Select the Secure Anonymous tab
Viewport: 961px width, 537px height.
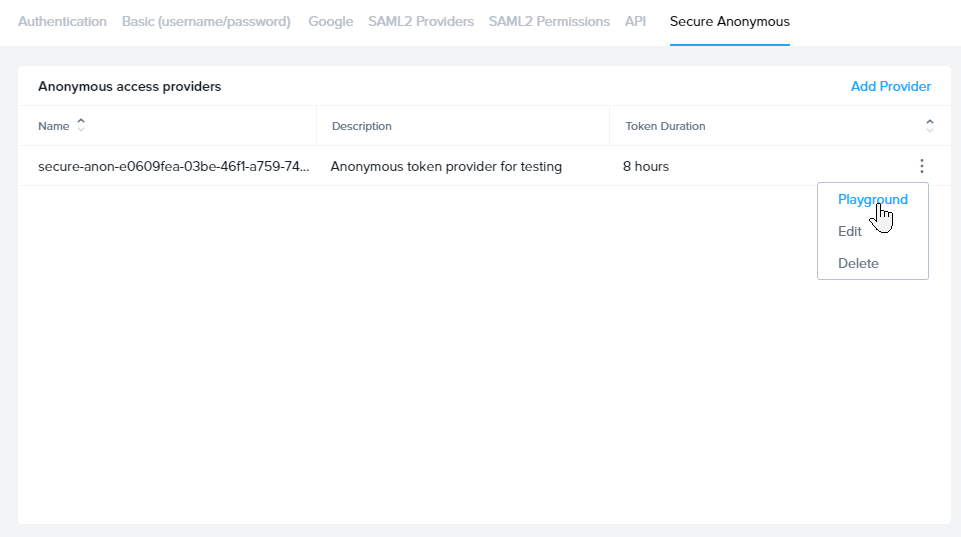pos(729,21)
